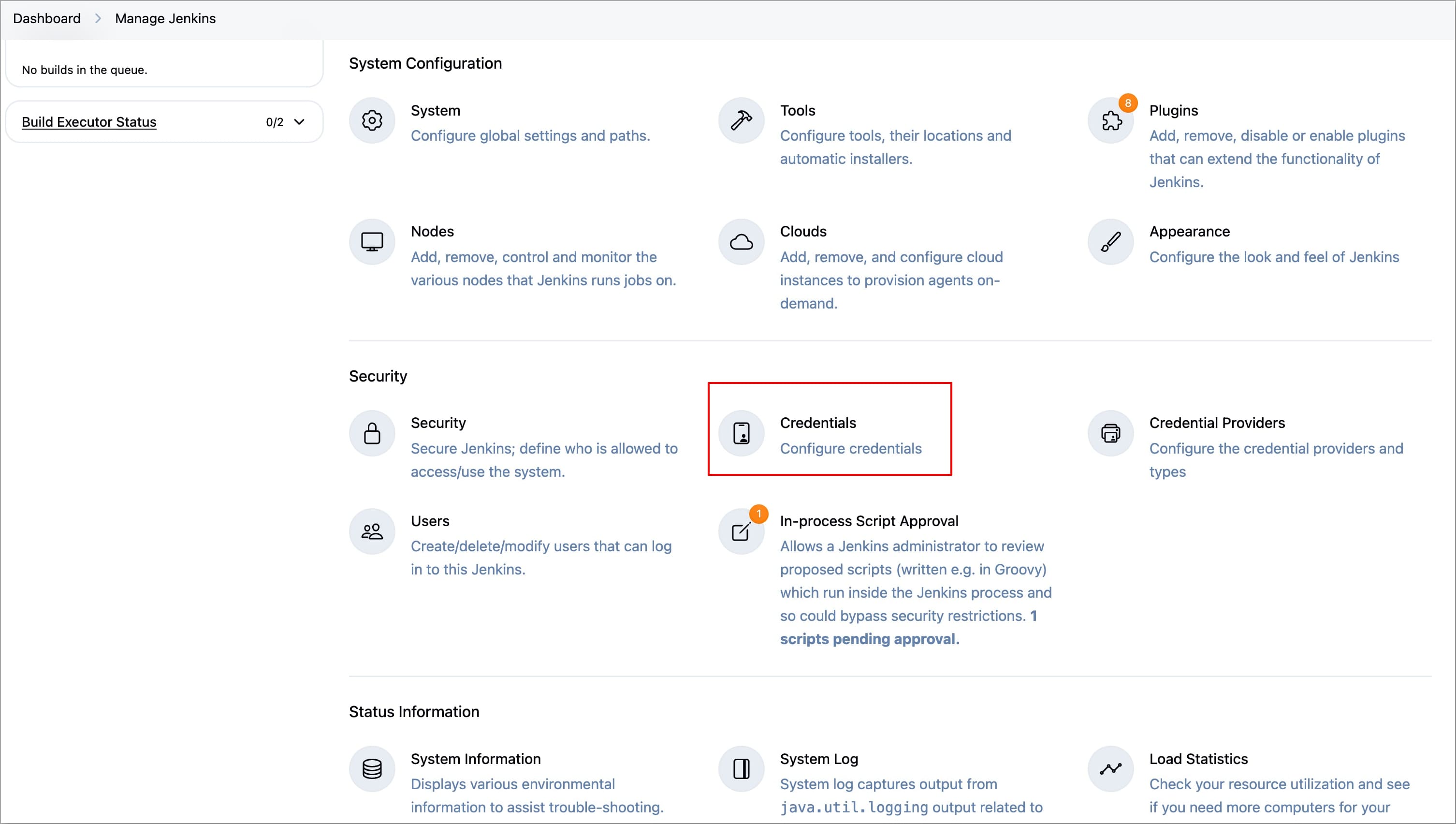Select the Nodes monitor icon
This screenshot has width=1456, height=824.
pyautogui.click(x=372, y=242)
